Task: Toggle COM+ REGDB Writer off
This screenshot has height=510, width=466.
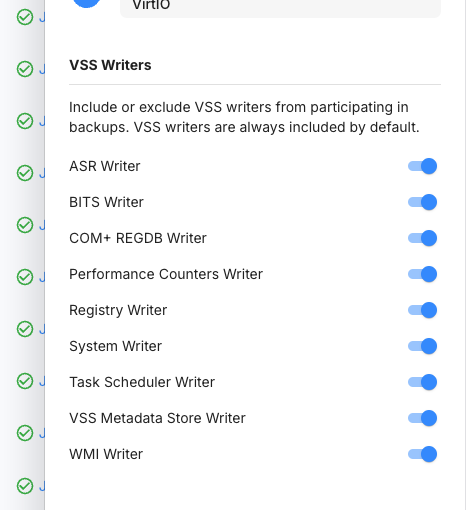Action: click(x=422, y=238)
